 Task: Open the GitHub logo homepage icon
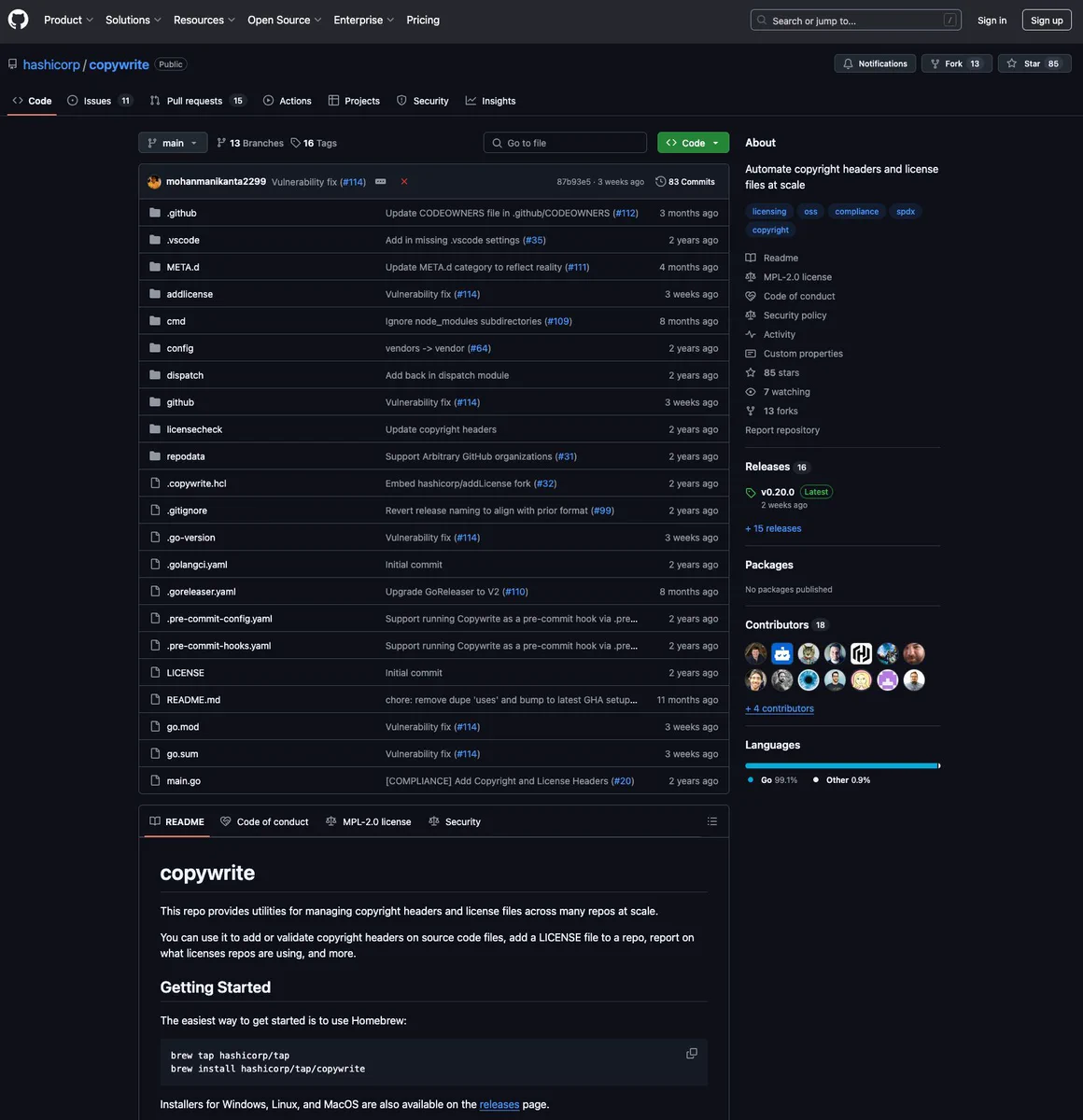pos(18,20)
